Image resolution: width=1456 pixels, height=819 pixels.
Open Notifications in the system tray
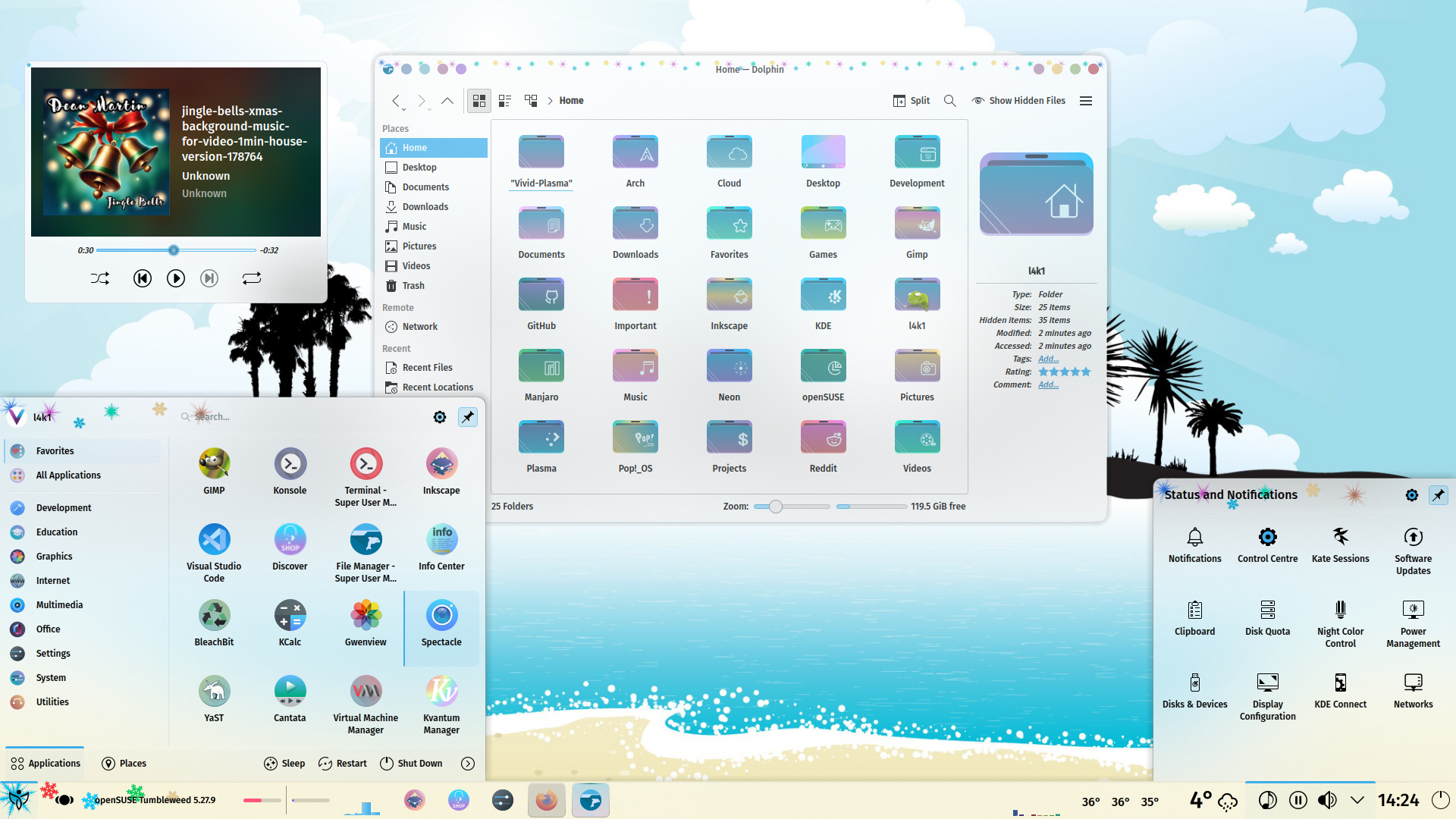tap(1194, 545)
